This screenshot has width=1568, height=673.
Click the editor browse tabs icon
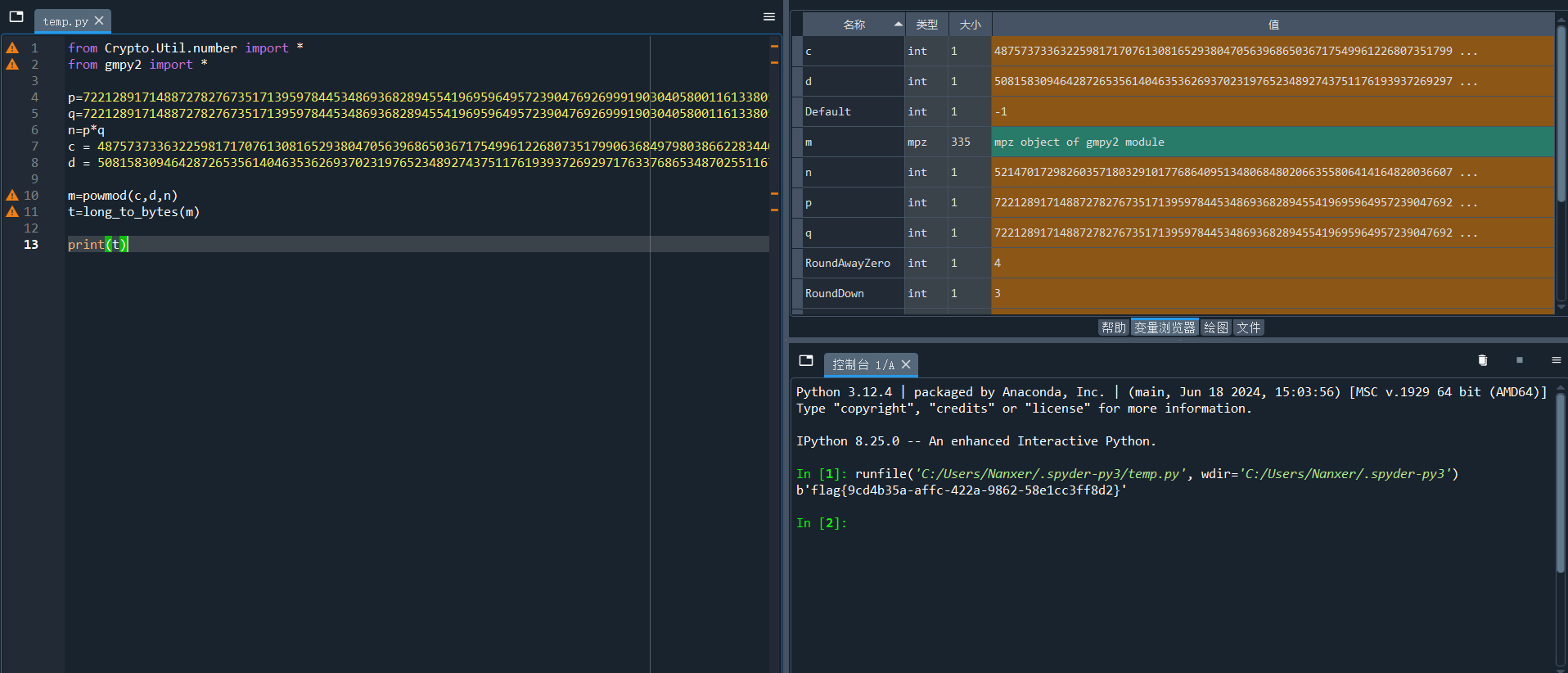16,16
